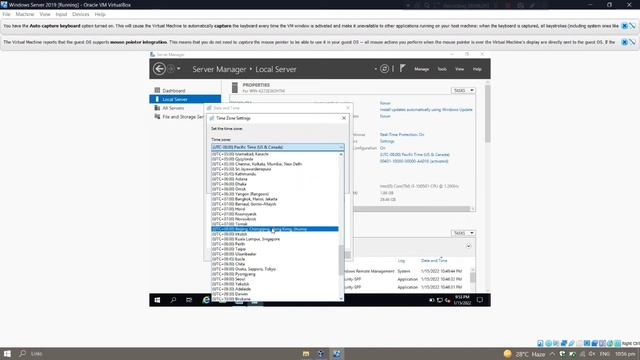Viewport: 640px width, 360px height.
Task: Select Dhaka time zone entry
Action: point(275,184)
